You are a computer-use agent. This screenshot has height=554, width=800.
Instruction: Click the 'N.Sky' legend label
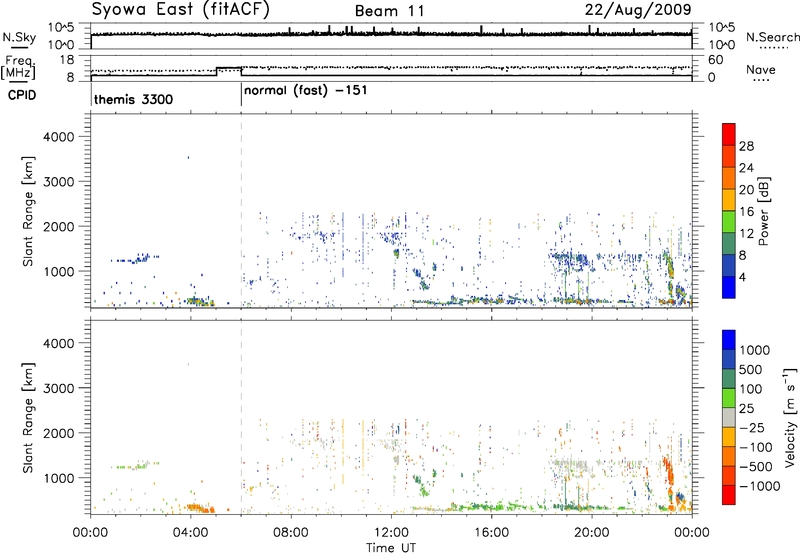tap(19, 37)
